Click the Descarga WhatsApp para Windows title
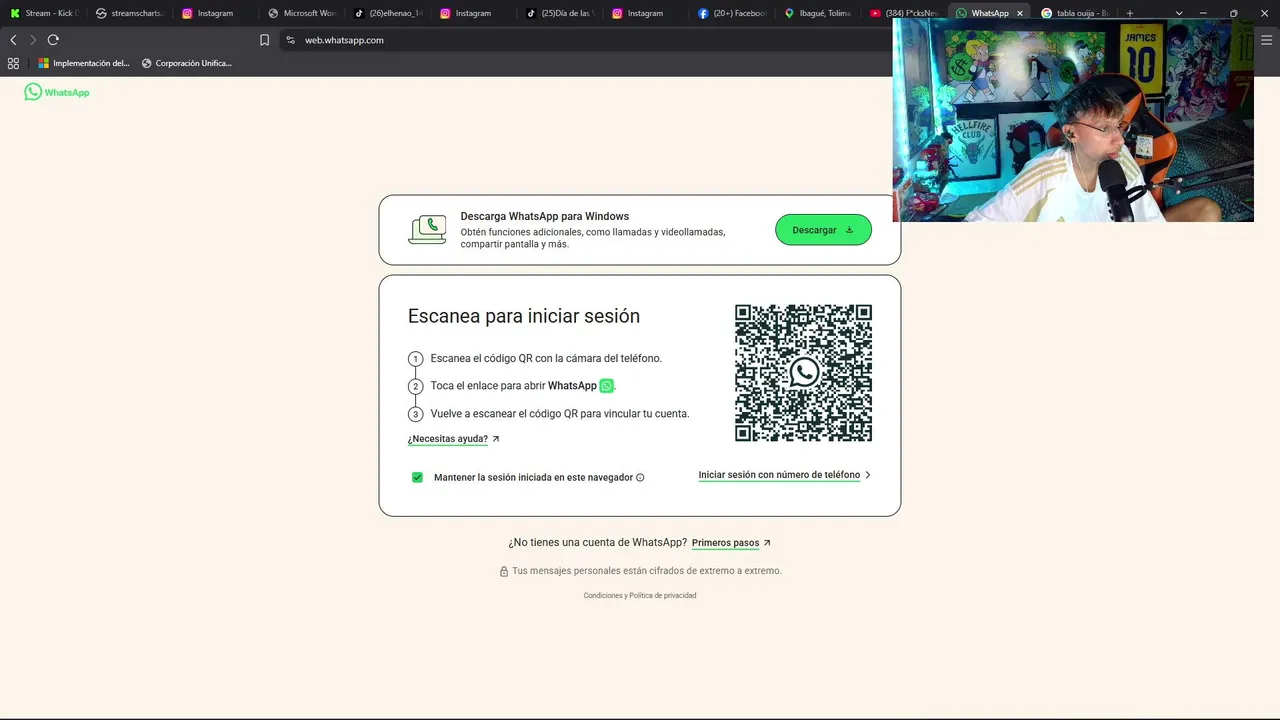Viewport: 1280px width, 720px height. (x=545, y=216)
